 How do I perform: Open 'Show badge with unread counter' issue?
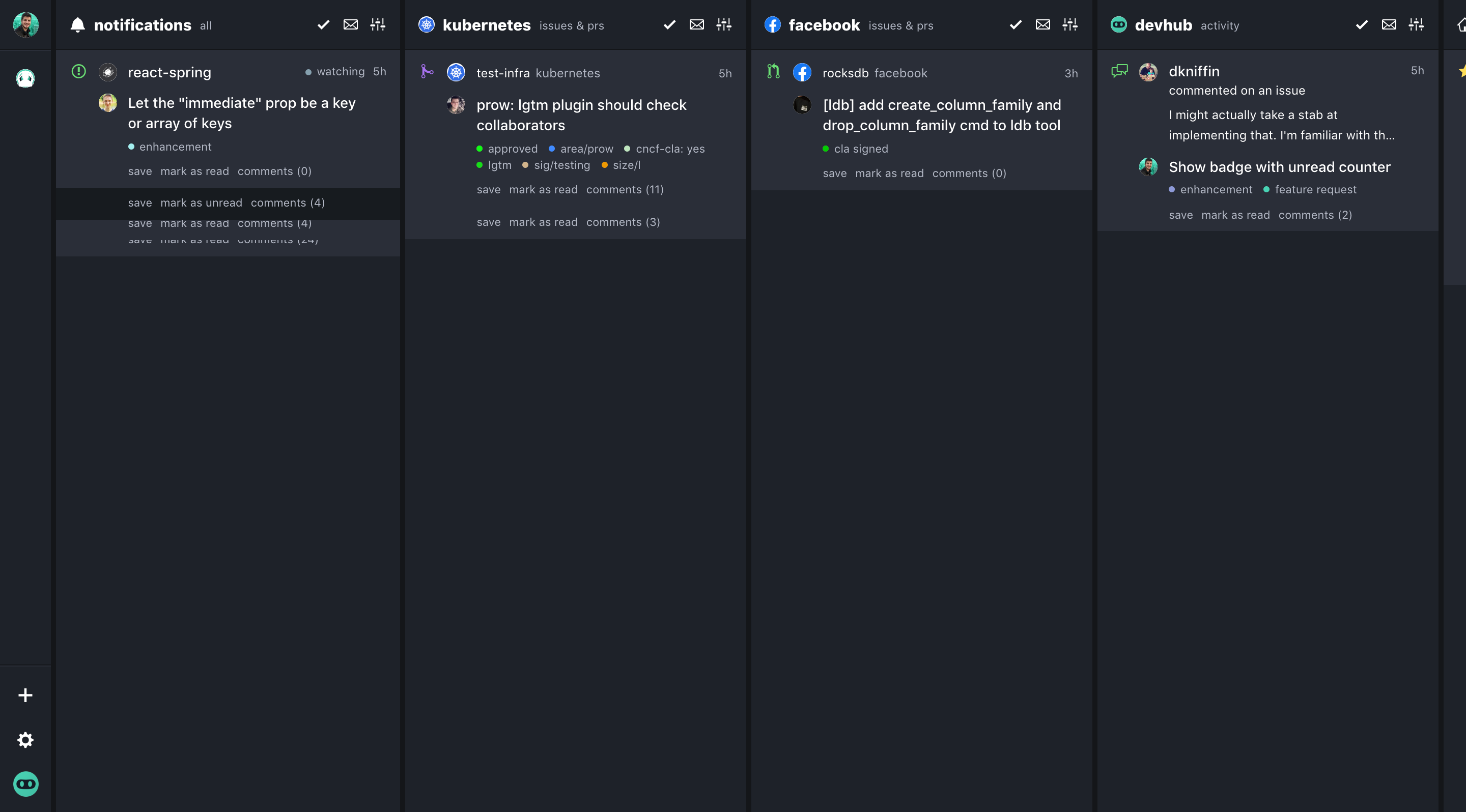click(1279, 167)
